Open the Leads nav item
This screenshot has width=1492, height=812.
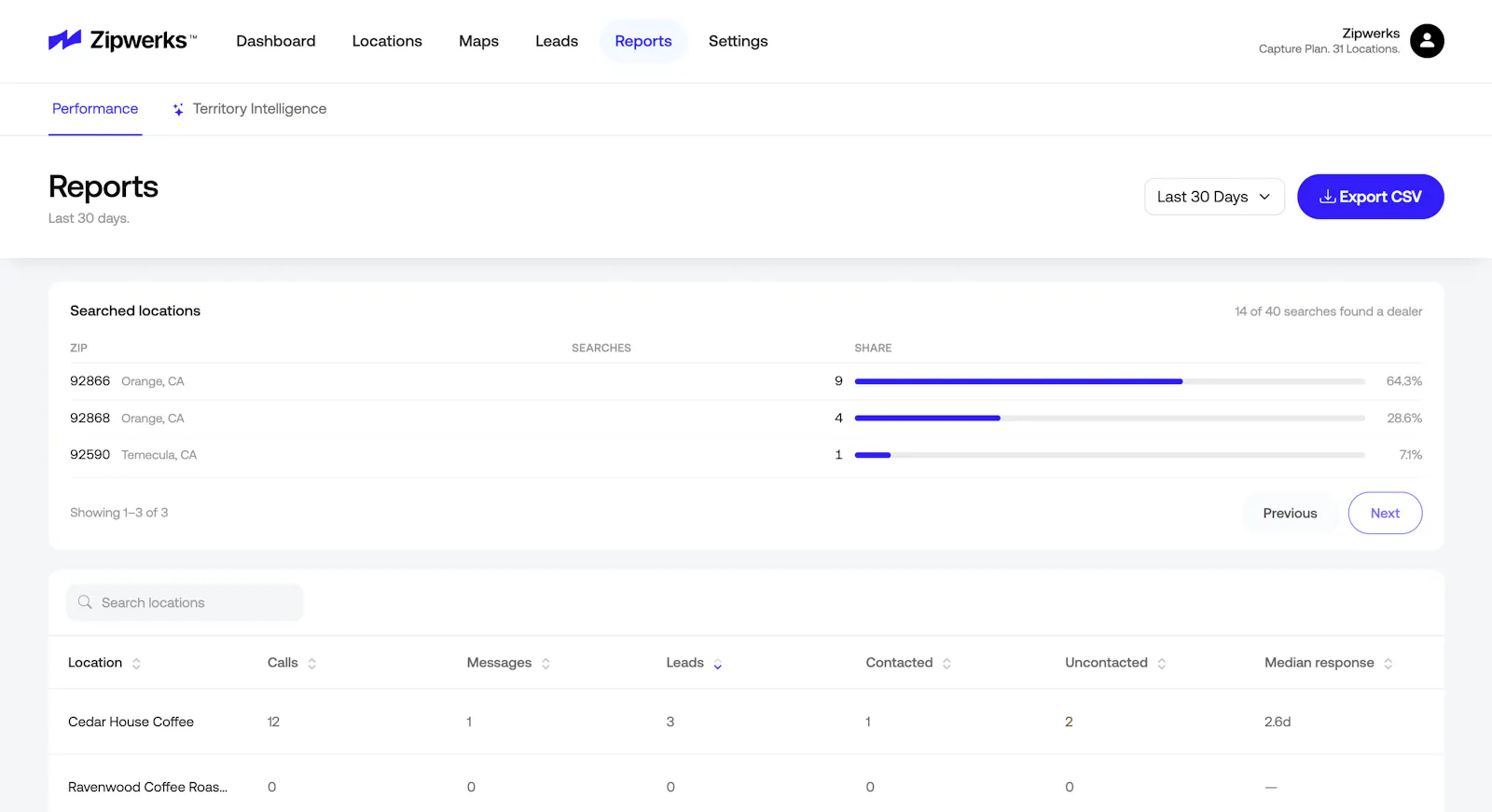pos(557,41)
